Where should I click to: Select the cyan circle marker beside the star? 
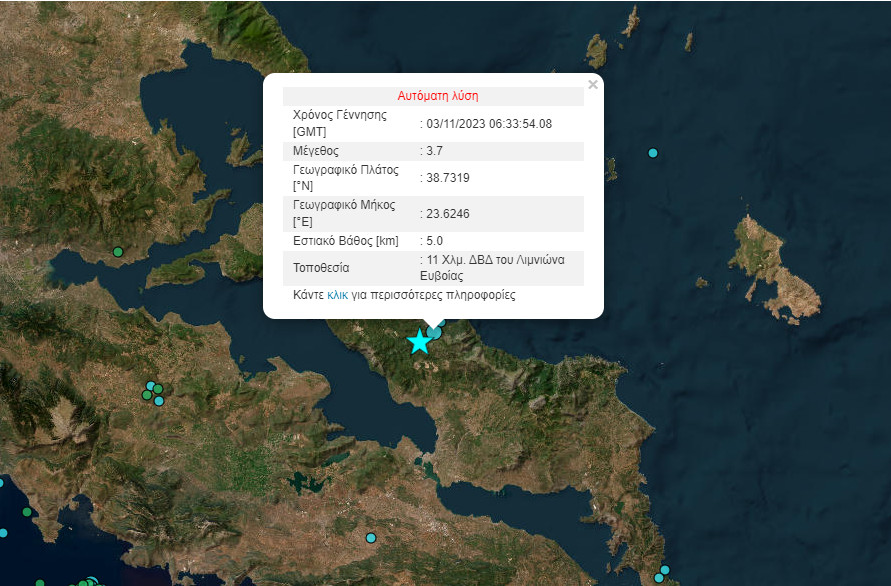pos(435,331)
